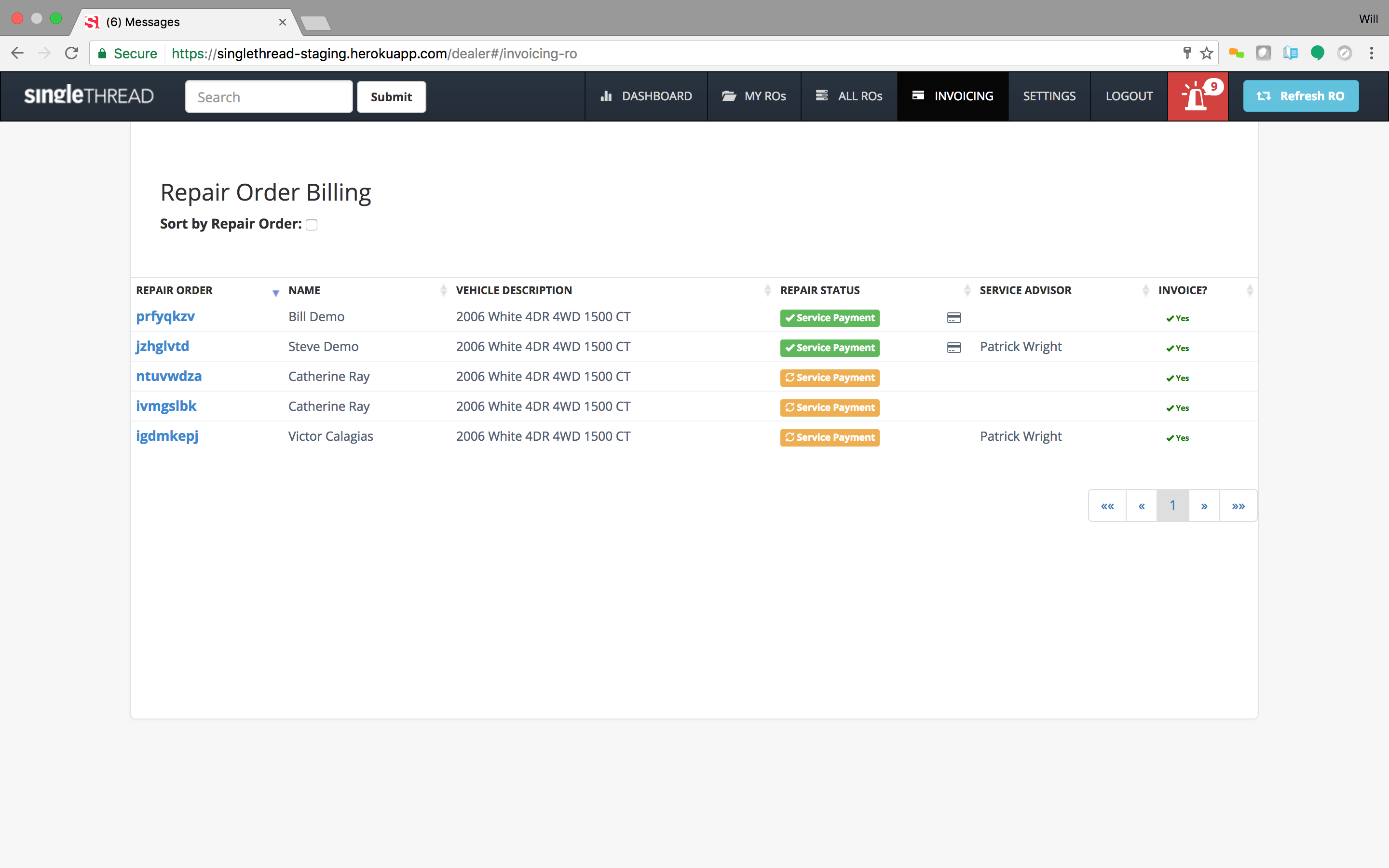1389x868 pixels.
Task: Jump to first page of pagination
Action: coord(1107,506)
